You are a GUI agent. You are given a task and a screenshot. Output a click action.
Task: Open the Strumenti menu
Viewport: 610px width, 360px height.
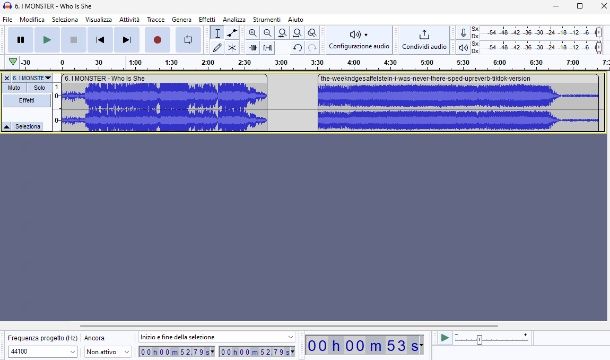pyautogui.click(x=266, y=19)
